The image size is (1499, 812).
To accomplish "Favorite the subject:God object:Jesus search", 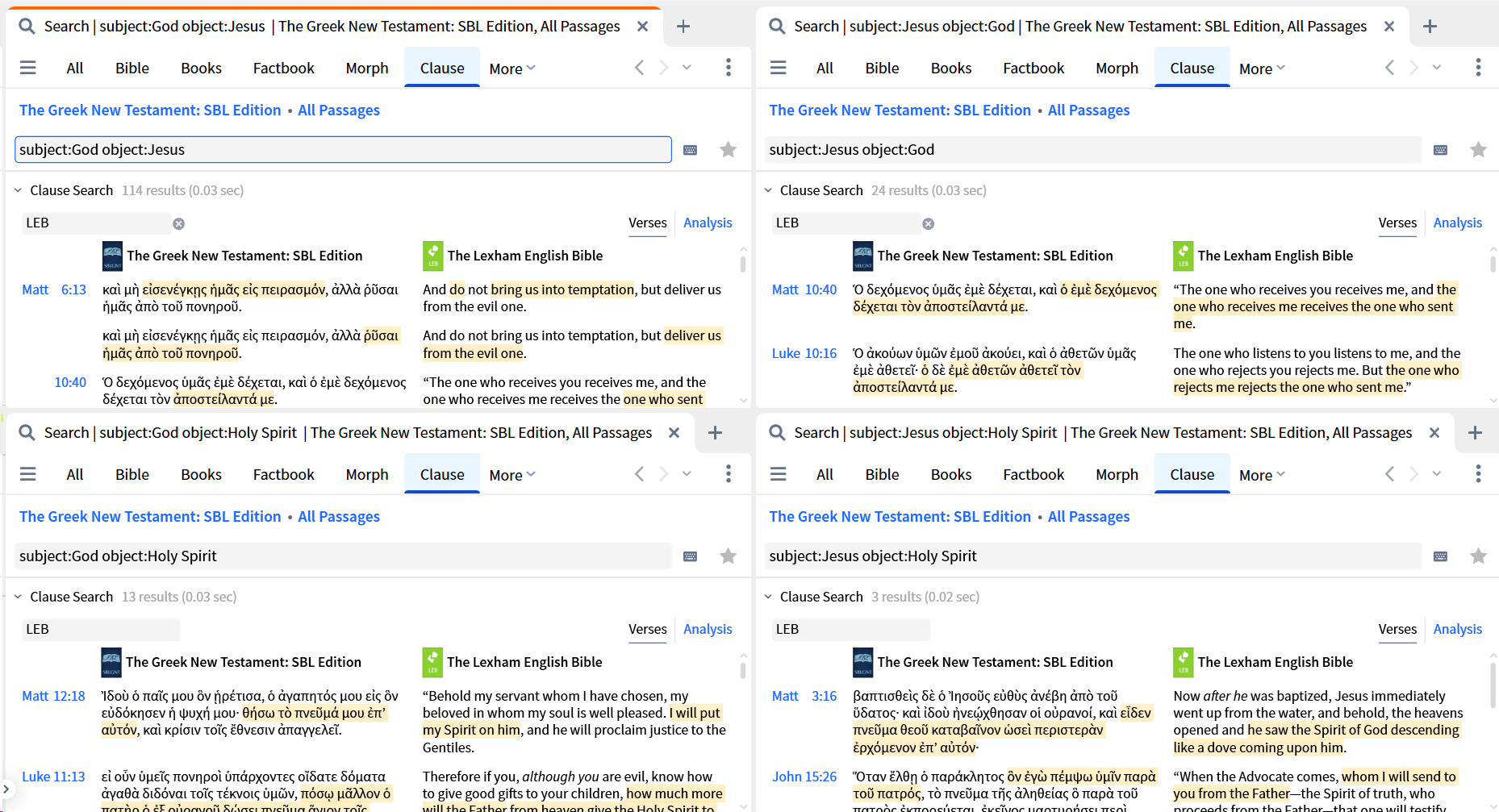I will (x=729, y=150).
